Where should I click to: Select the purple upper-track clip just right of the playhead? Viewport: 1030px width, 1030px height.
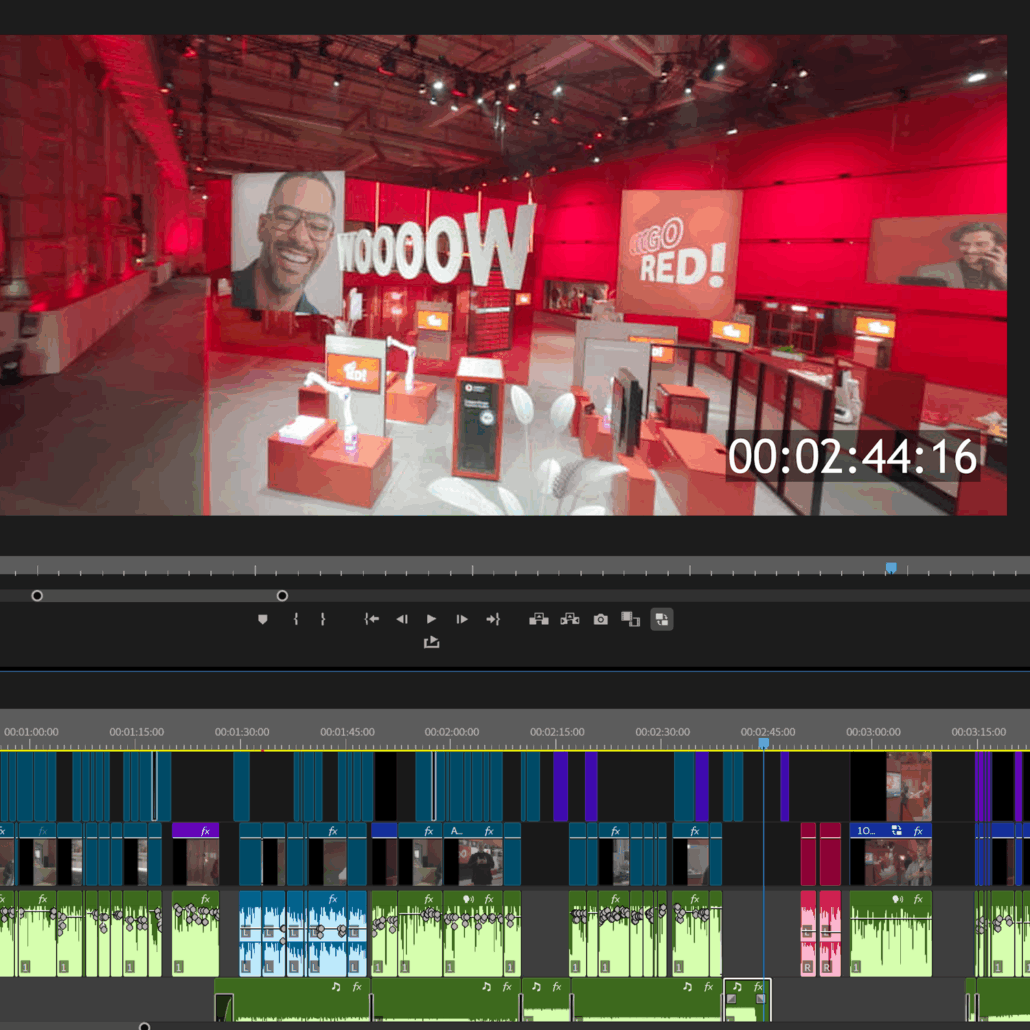784,786
